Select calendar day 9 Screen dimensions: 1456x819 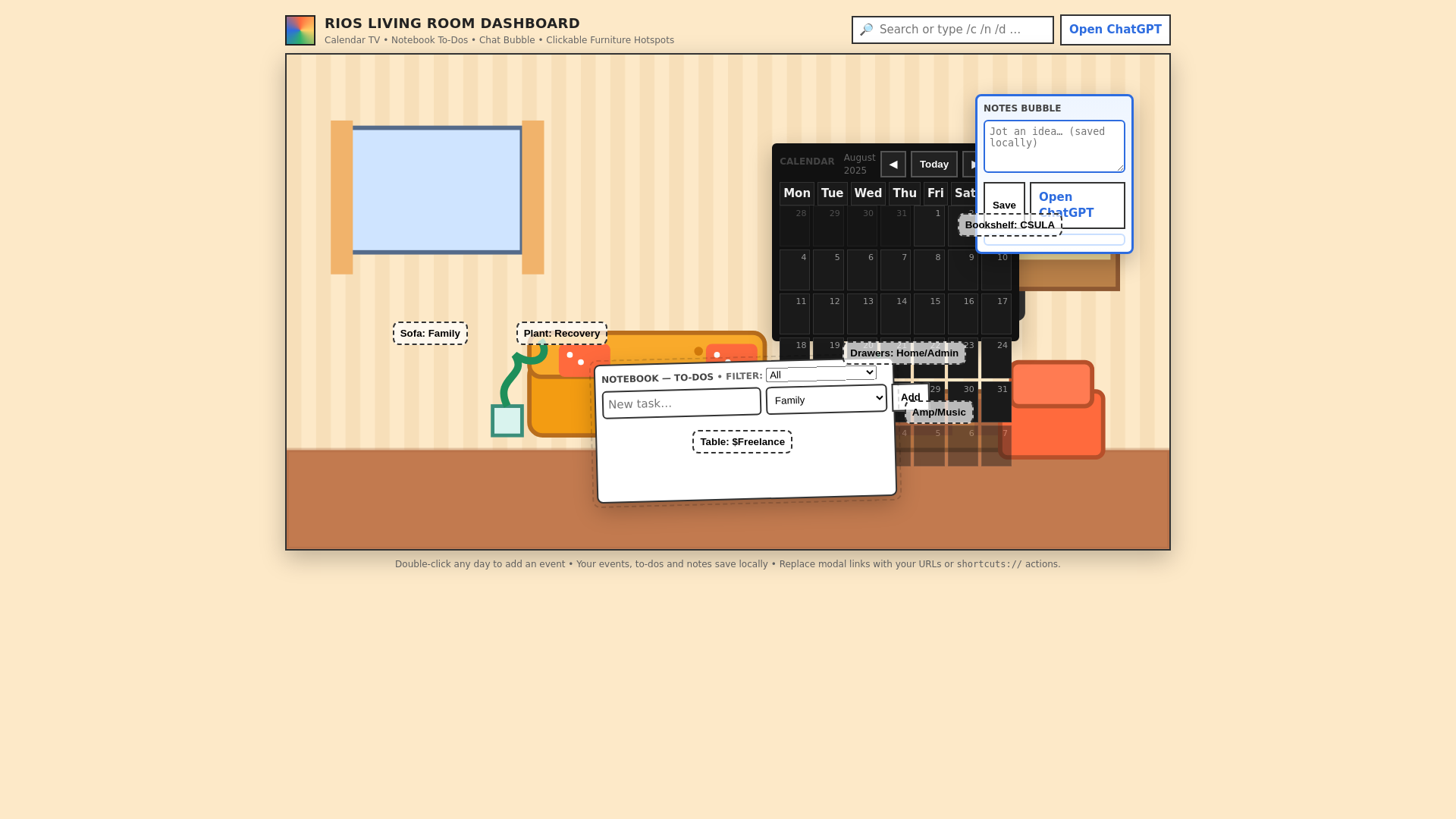pyautogui.click(x=963, y=270)
